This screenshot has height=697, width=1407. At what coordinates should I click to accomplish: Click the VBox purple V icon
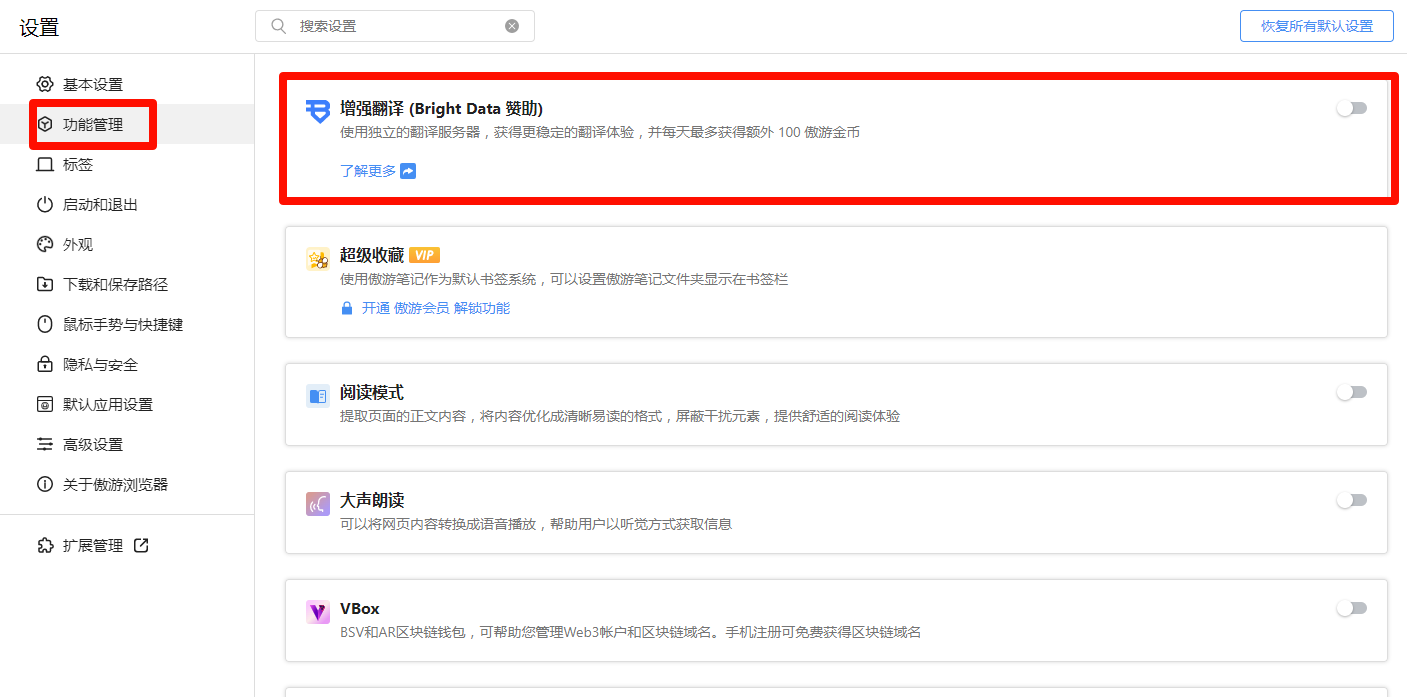coord(317,612)
